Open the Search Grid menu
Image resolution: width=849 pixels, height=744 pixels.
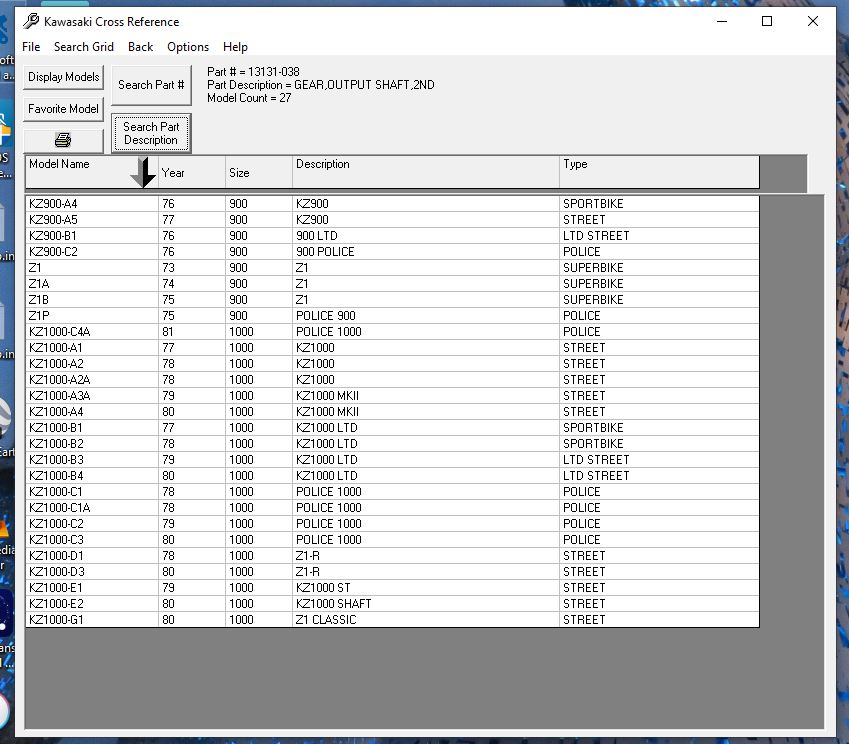coord(84,47)
